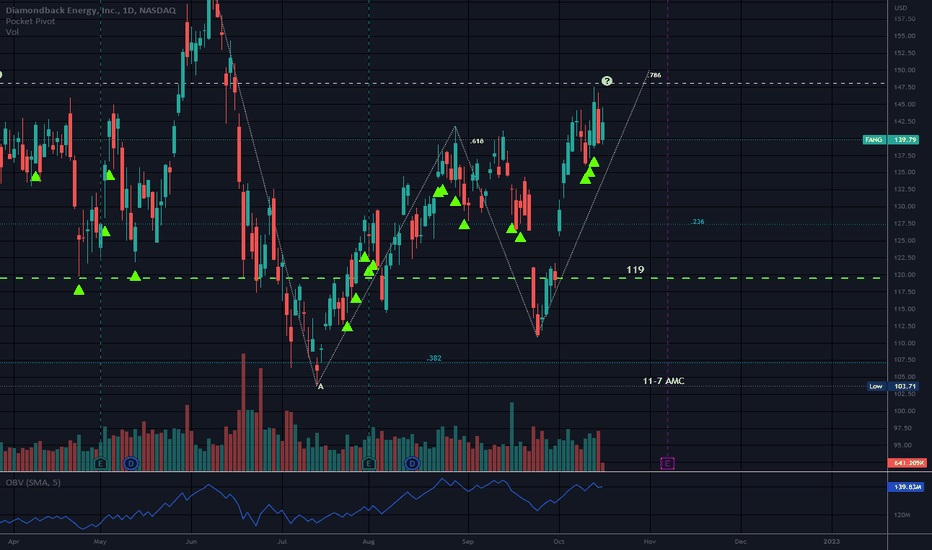Click the 150.00 price axis label
Screen dimensions: 932x550
(905, 70)
